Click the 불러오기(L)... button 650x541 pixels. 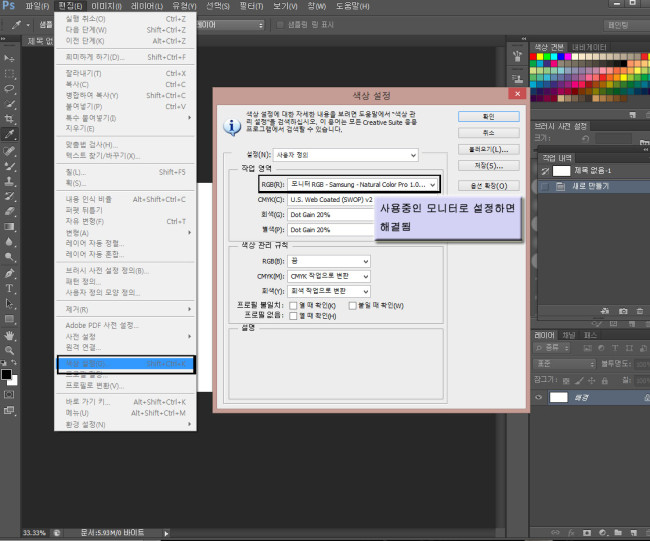[x=488, y=149]
